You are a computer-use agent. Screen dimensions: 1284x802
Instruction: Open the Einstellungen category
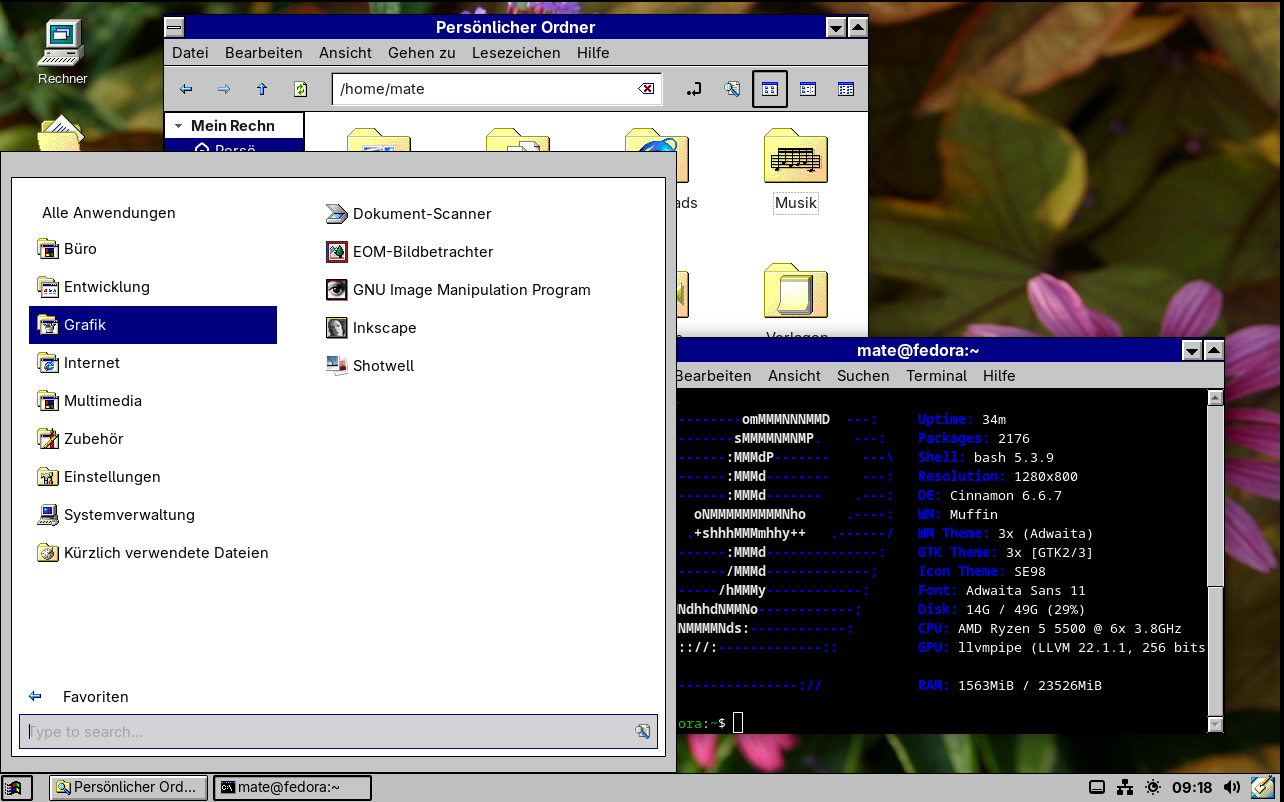click(153, 477)
